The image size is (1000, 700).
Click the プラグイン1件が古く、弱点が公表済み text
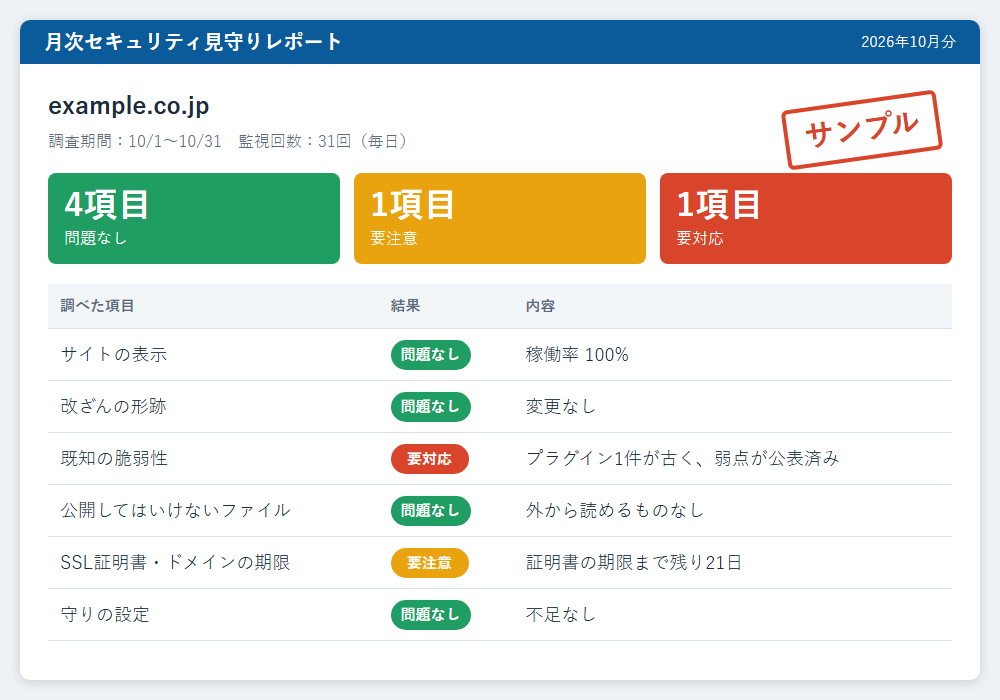pos(682,458)
